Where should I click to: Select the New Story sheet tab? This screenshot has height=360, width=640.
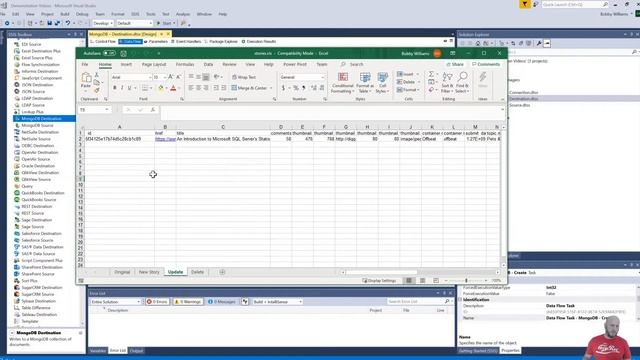point(149,272)
